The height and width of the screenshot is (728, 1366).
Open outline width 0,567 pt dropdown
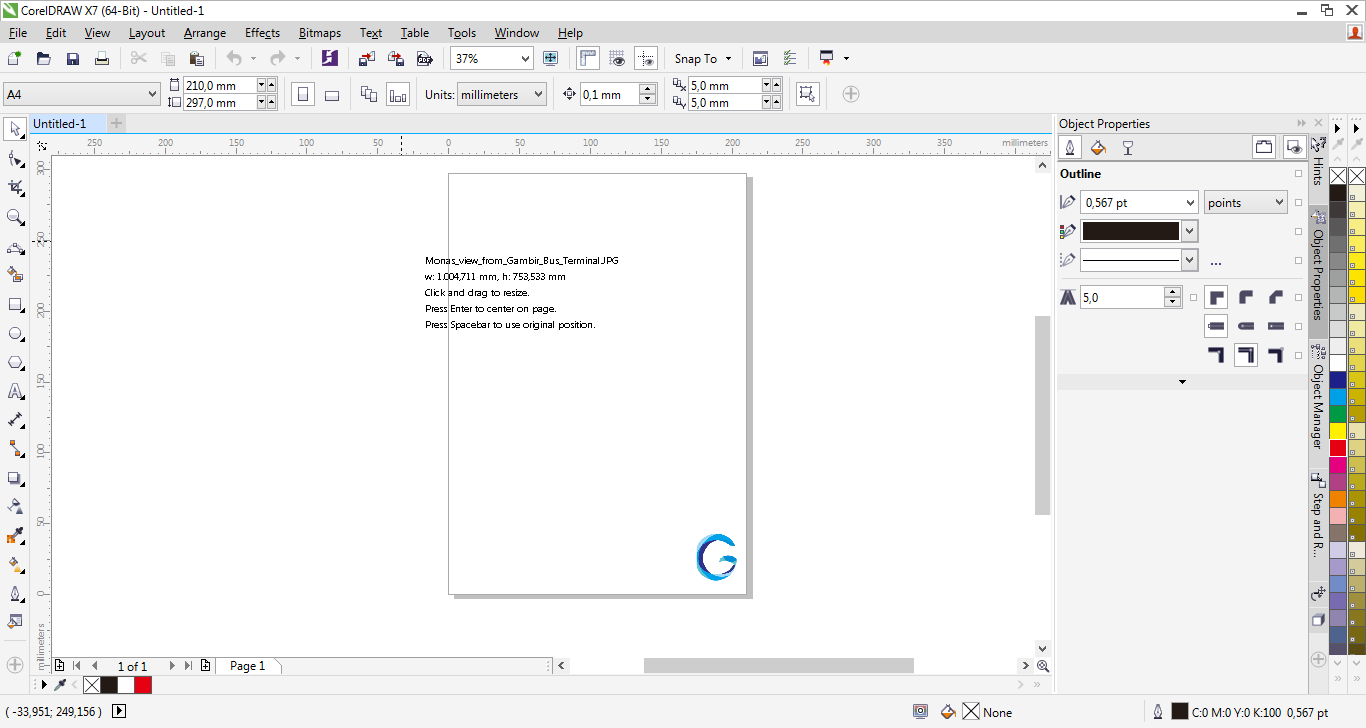(x=1189, y=203)
